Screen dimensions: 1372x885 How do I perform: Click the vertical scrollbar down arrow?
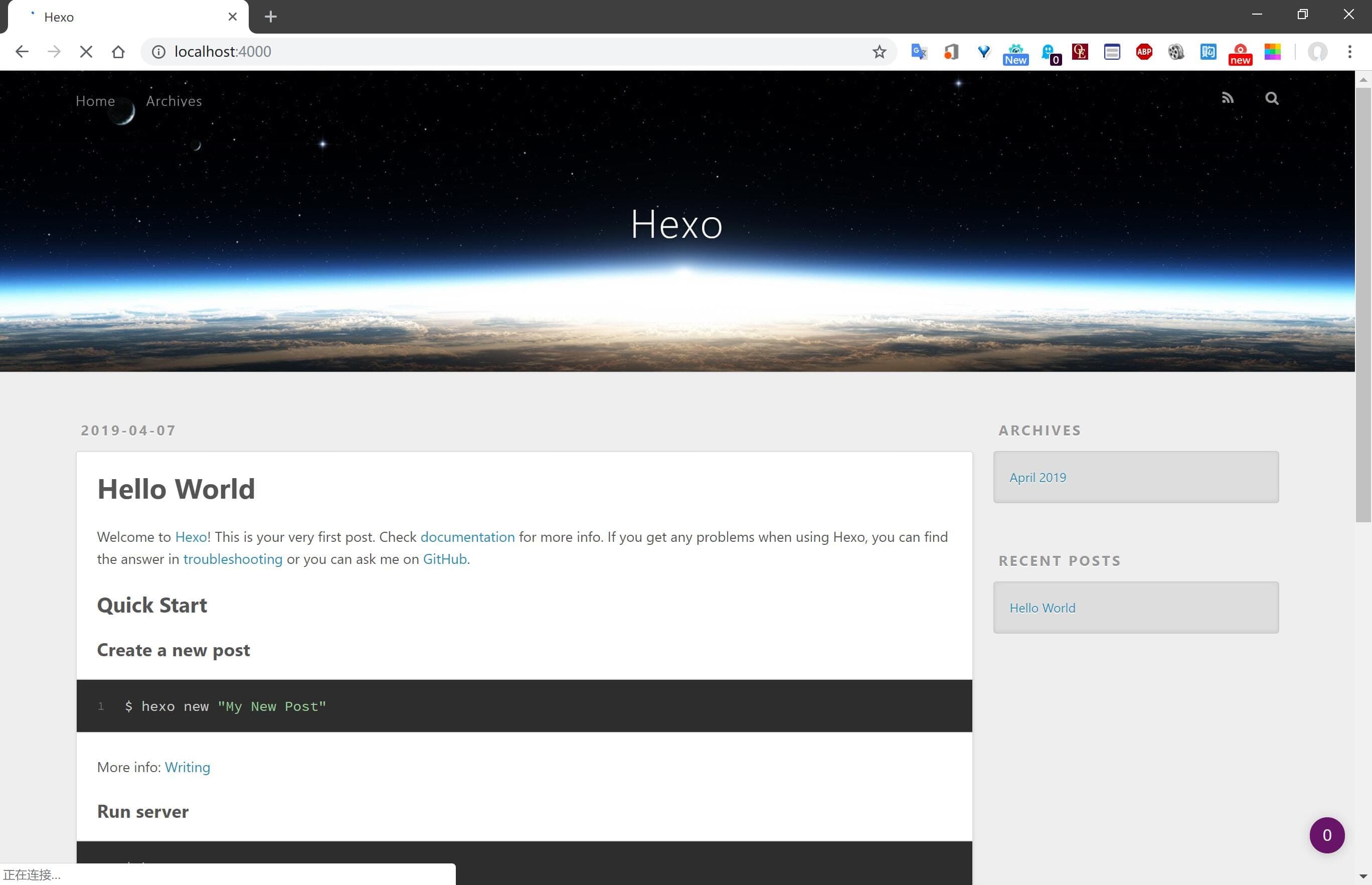(x=1363, y=877)
